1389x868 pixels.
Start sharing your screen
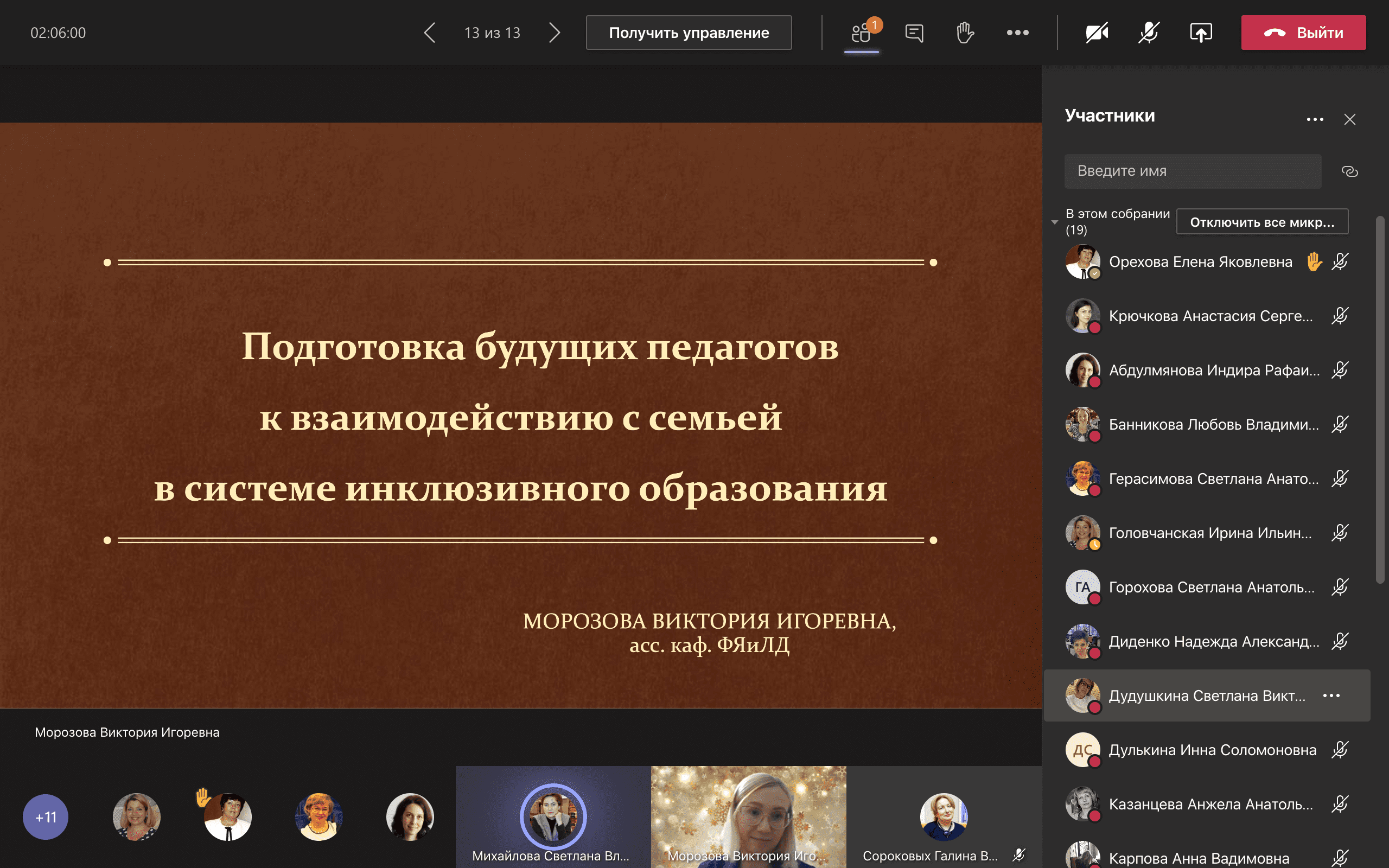click(x=1201, y=33)
